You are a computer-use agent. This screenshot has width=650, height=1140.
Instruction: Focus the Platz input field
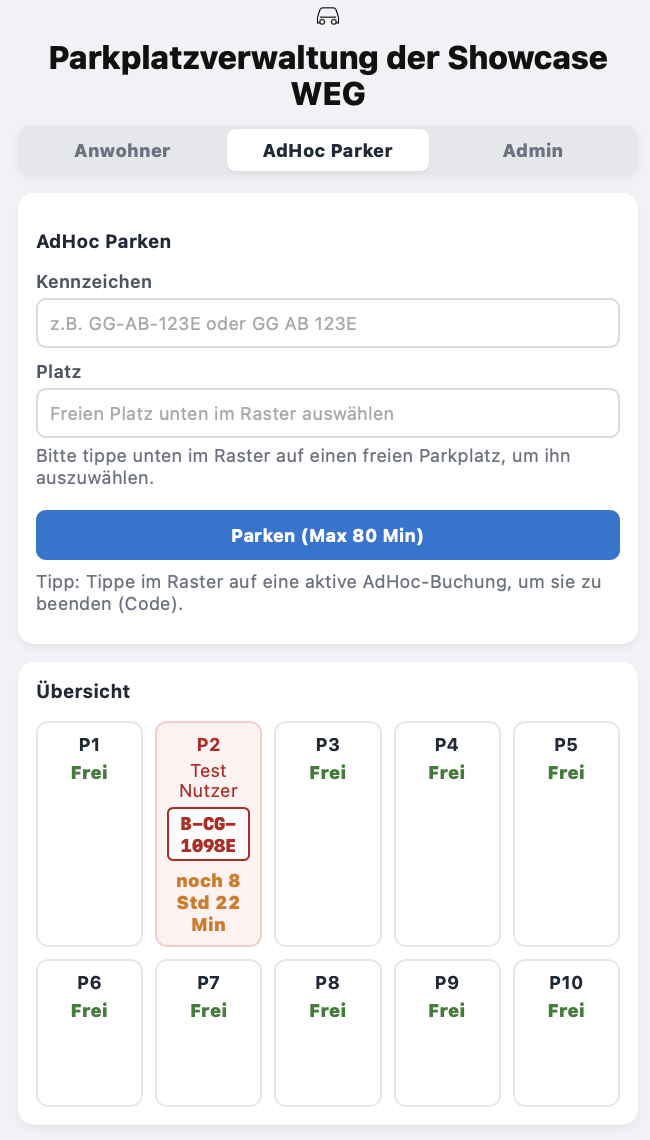[x=327, y=412]
